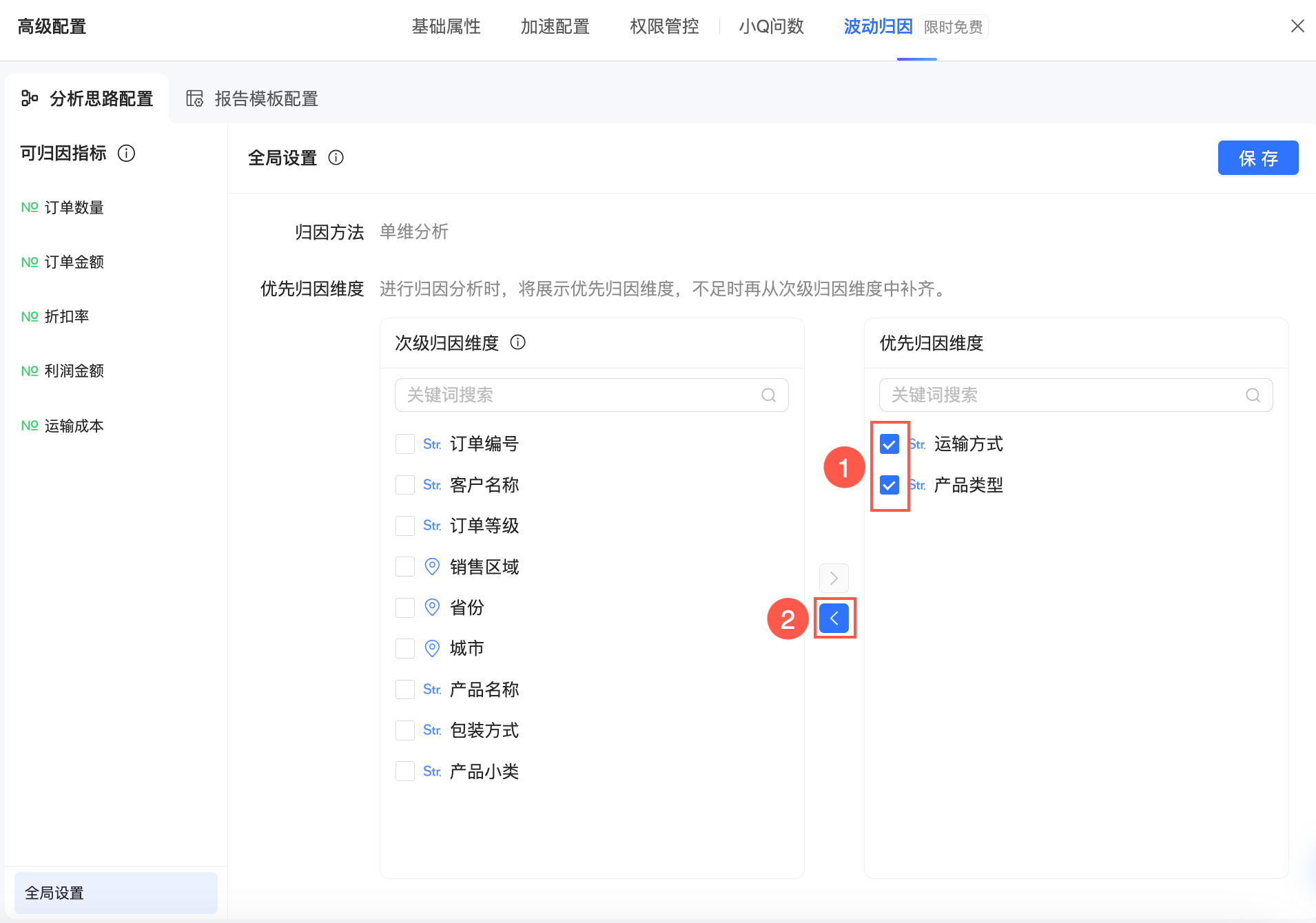Save the configuration with 保存 button
The width and height of the screenshot is (1316, 923).
(x=1258, y=158)
